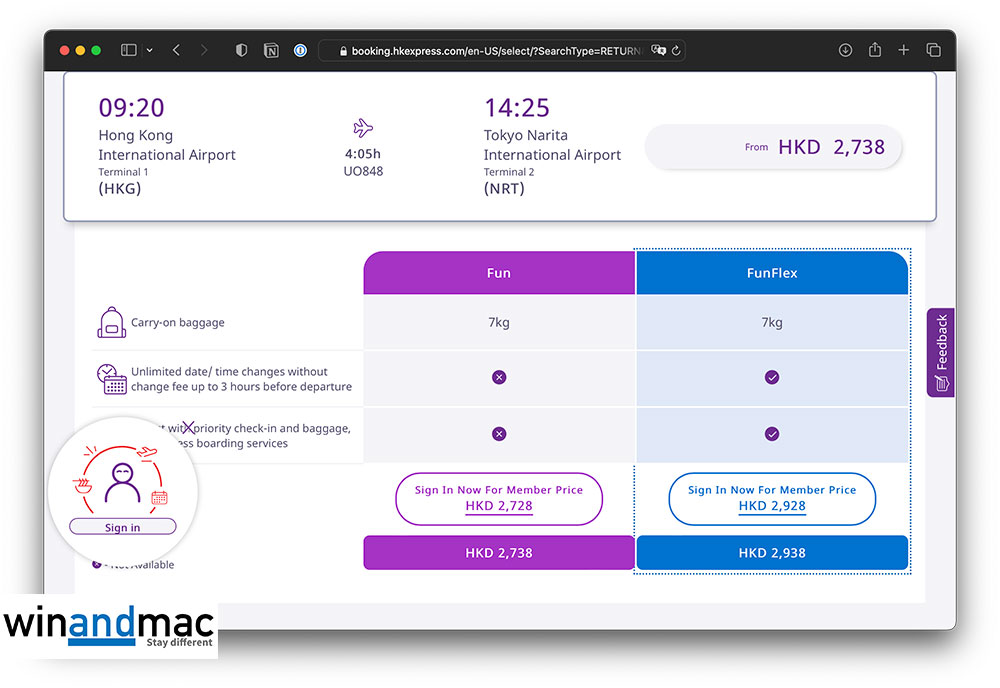Sign in for Fun member price HKD 2,728
Image resolution: width=1000 pixels, height=688 pixels.
point(498,498)
